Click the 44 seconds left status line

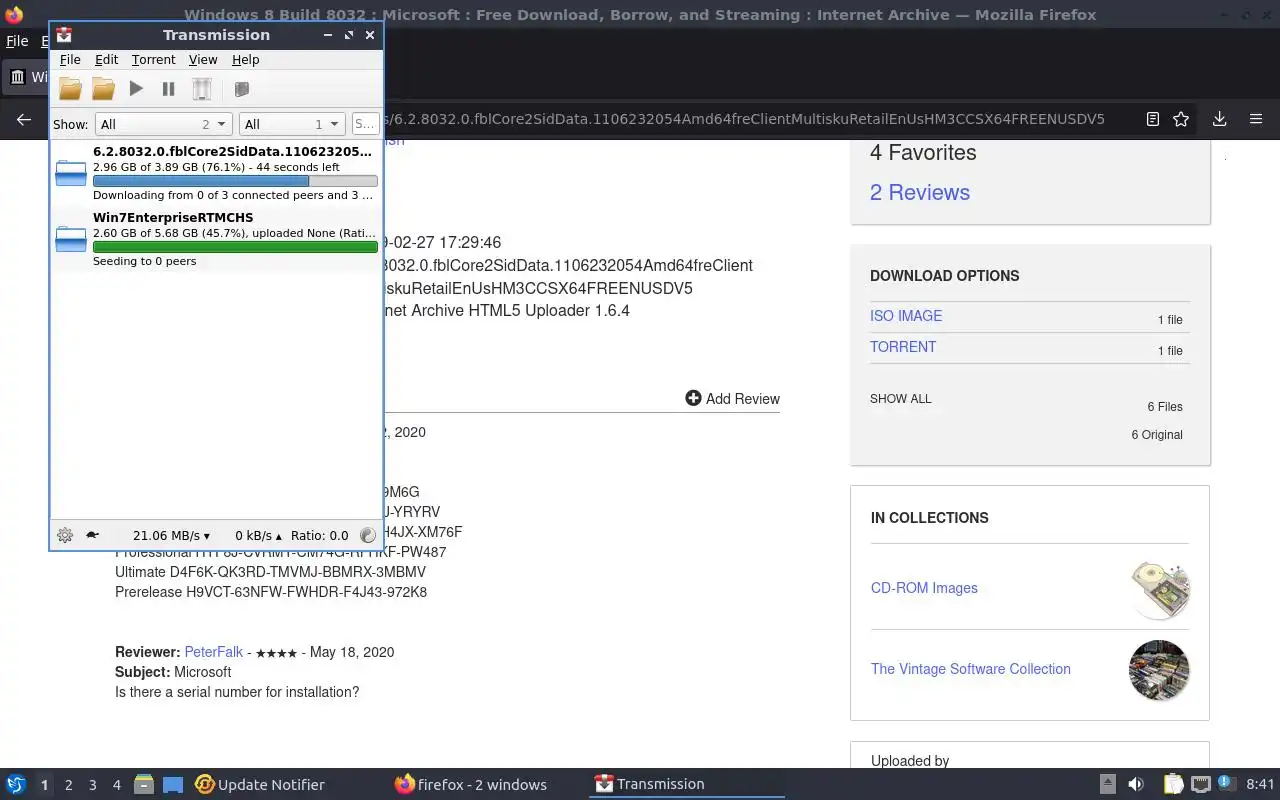click(x=216, y=167)
